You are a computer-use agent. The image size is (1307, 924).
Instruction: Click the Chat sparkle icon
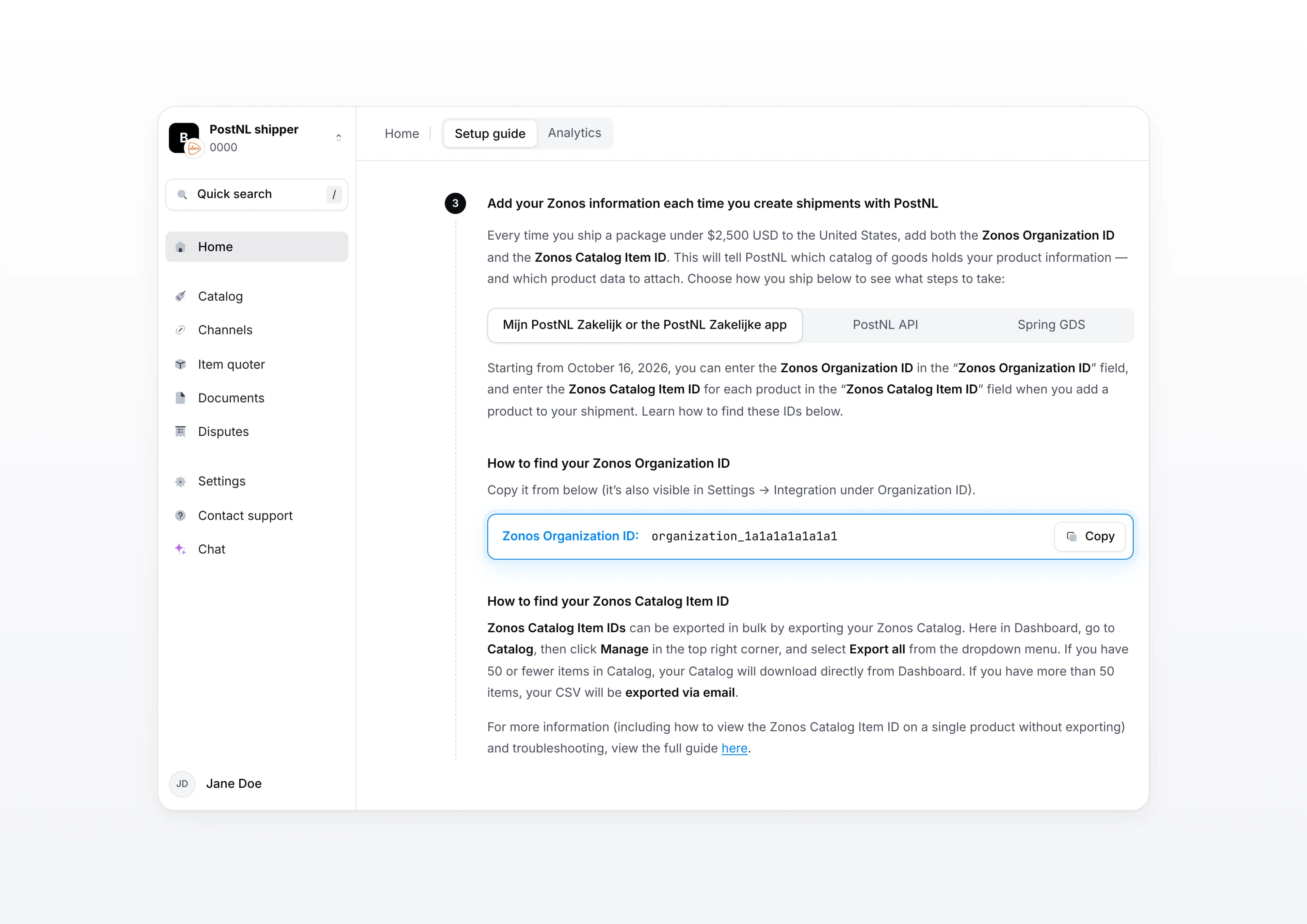(180, 549)
